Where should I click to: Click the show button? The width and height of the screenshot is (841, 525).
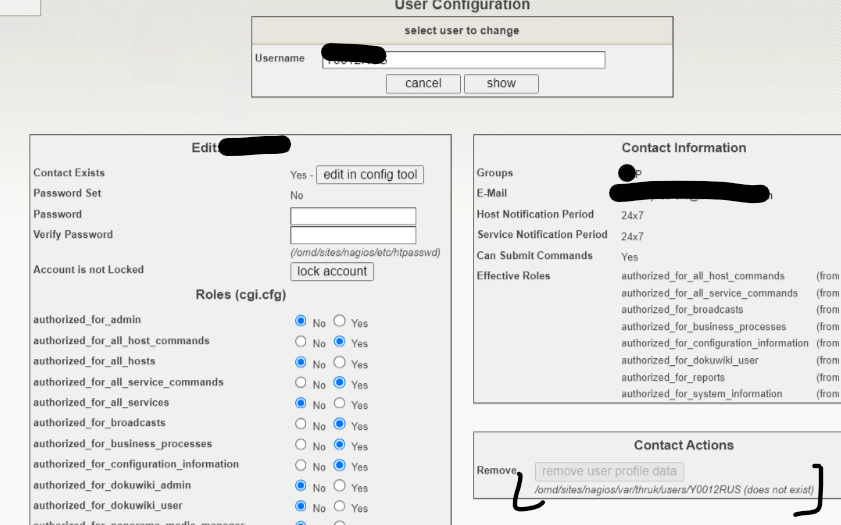click(x=501, y=84)
